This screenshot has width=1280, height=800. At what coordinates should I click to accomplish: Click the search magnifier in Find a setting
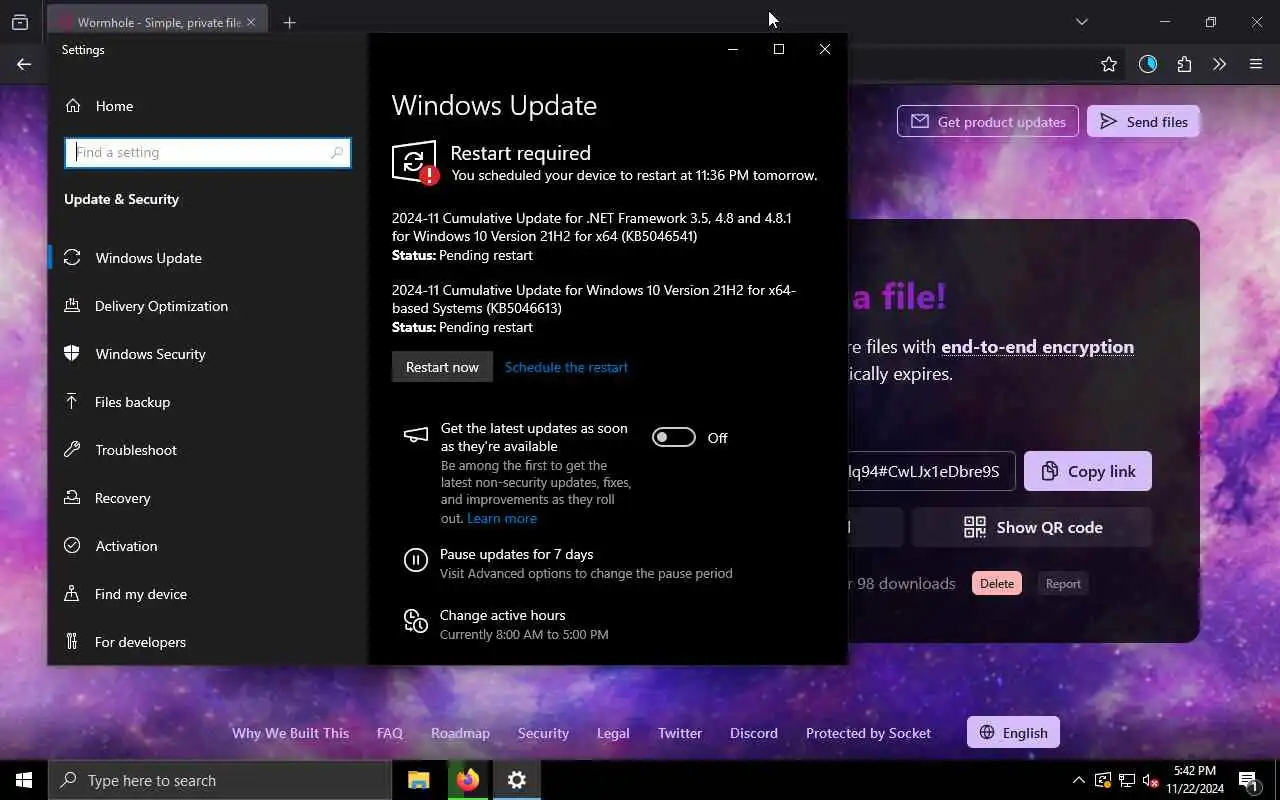(x=337, y=152)
